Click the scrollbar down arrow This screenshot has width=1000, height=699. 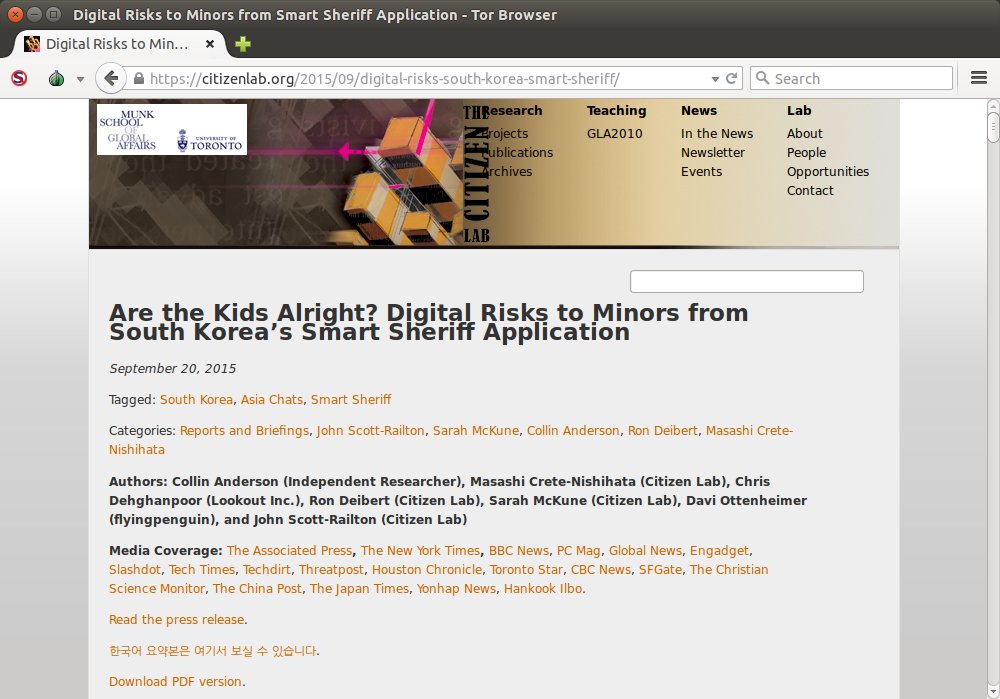pos(993,691)
